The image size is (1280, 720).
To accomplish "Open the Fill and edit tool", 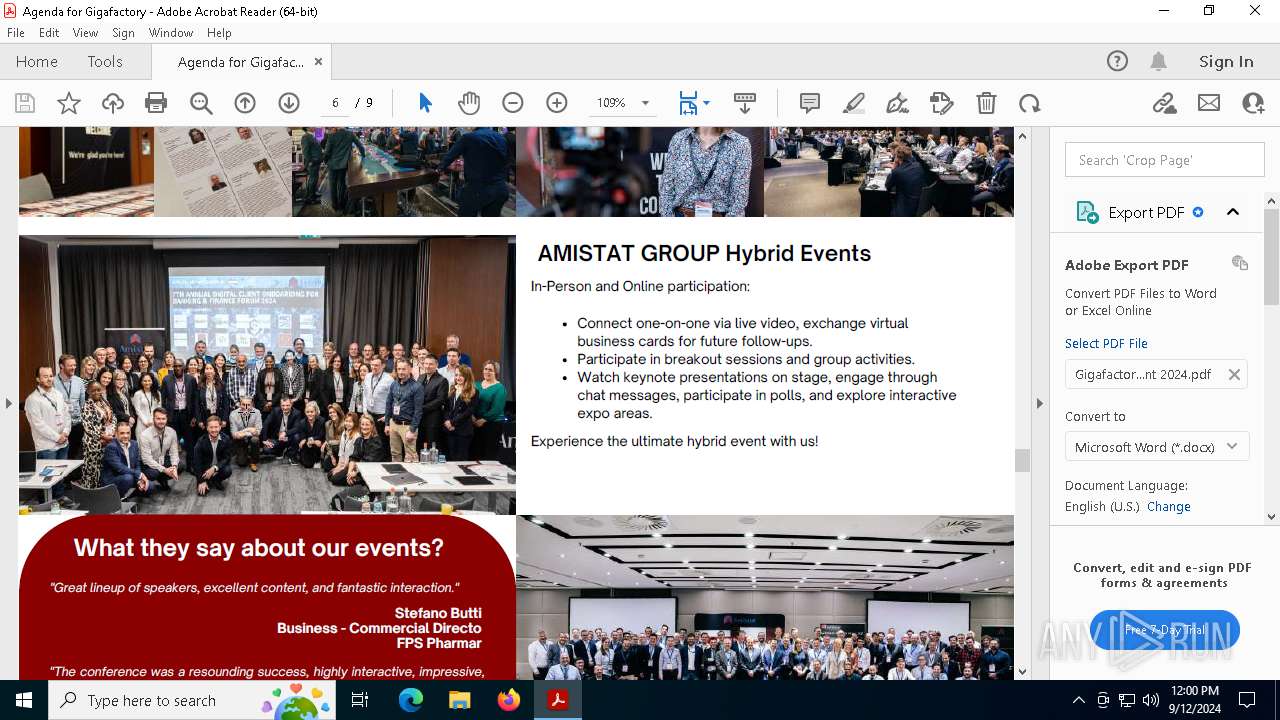I will pyautogui.click(x=942, y=103).
